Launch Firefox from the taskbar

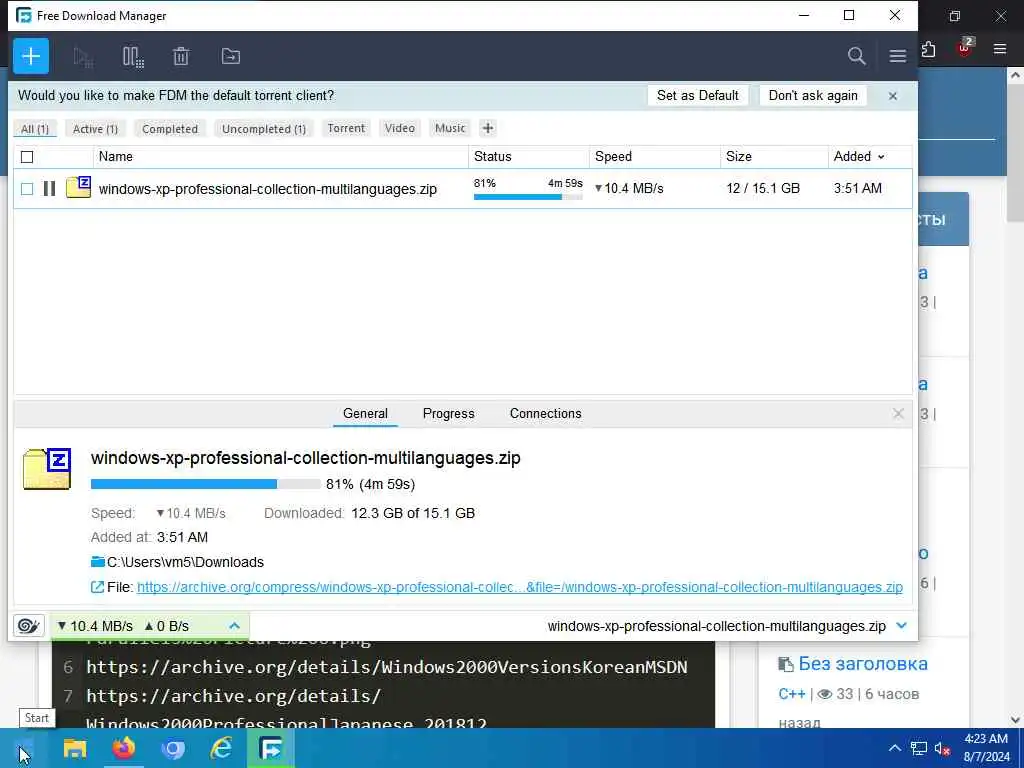[x=123, y=748]
